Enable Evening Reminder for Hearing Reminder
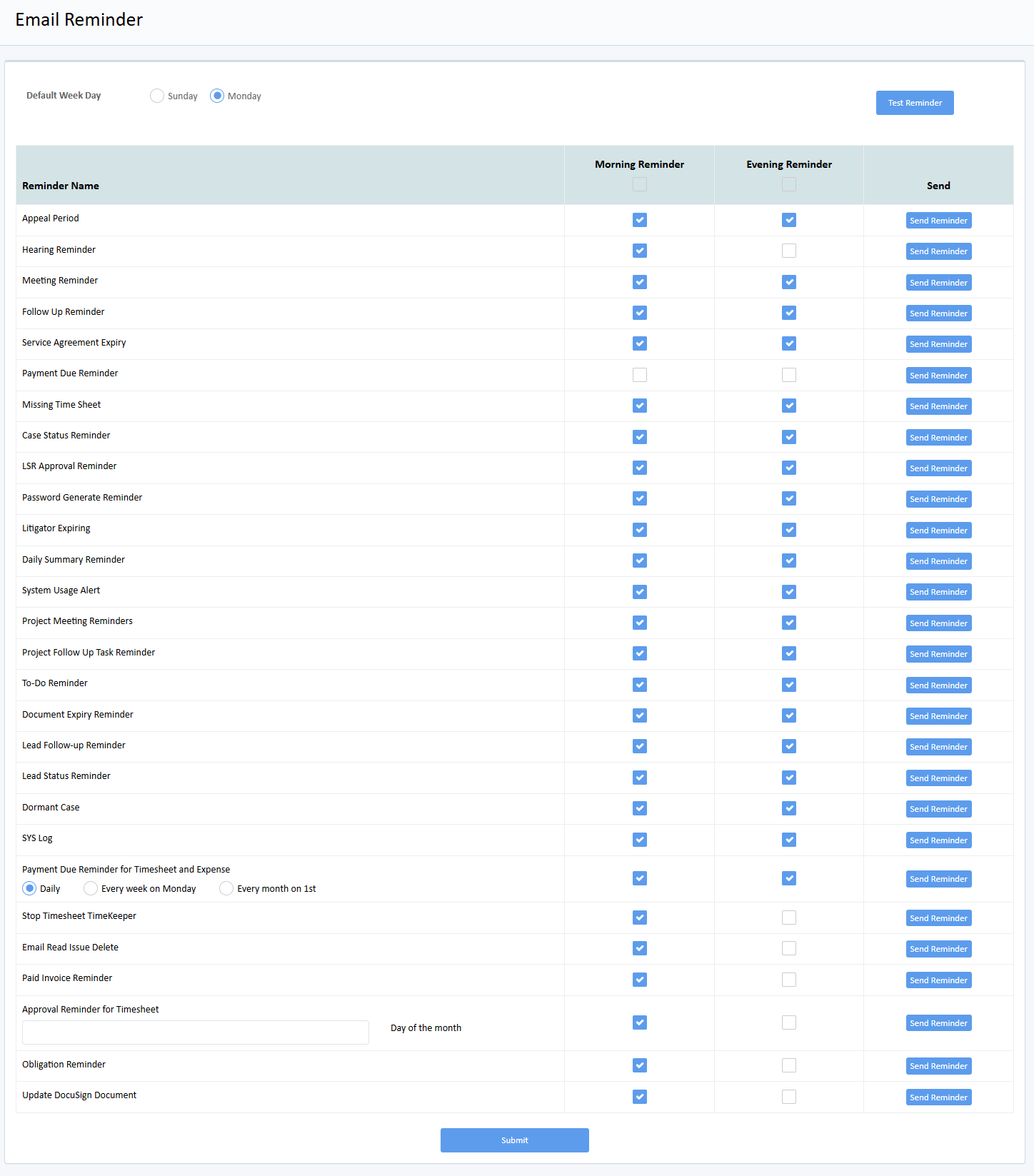 tap(789, 251)
